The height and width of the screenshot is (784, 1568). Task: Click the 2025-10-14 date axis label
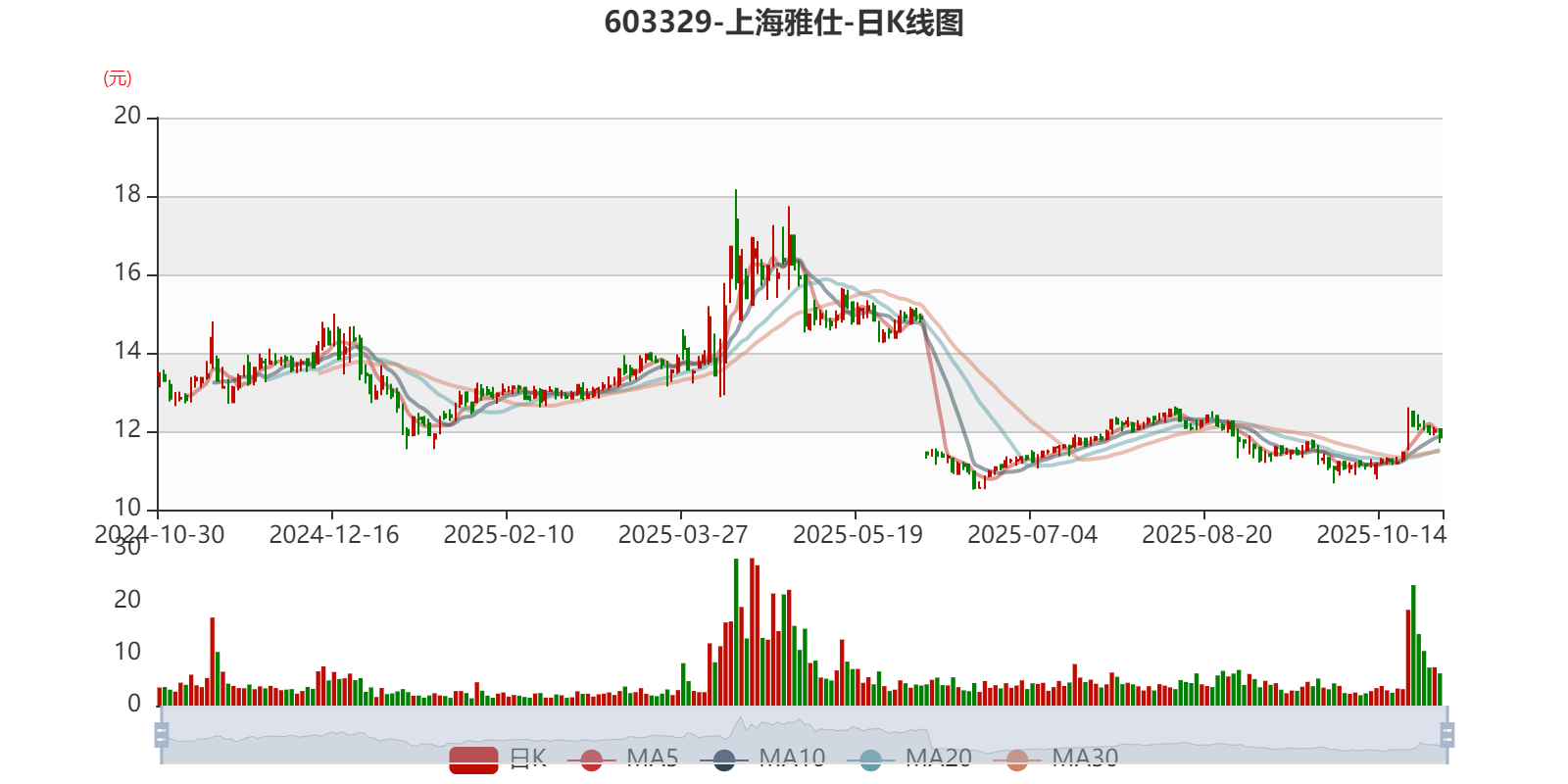tap(1381, 534)
